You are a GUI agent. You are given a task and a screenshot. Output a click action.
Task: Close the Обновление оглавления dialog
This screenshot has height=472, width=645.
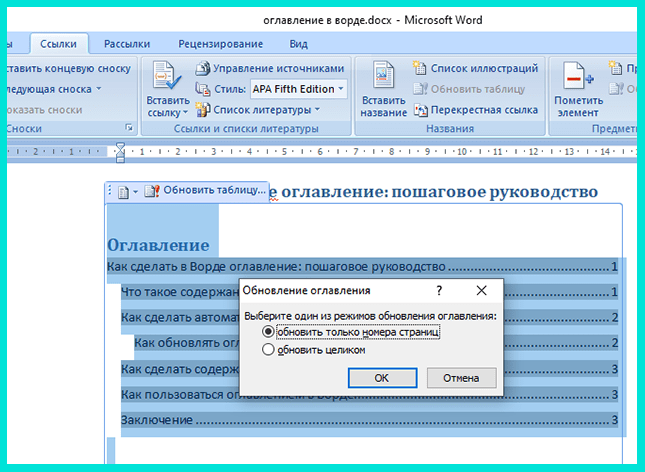(481, 291)
